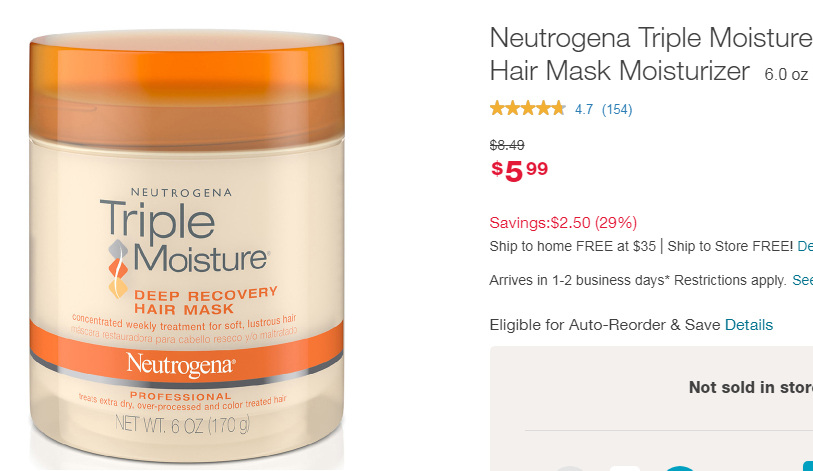Click the Ship to Store FREE! text
This screenshot has width=813, height=471.
pyautogui.click(x=730, y=246)
